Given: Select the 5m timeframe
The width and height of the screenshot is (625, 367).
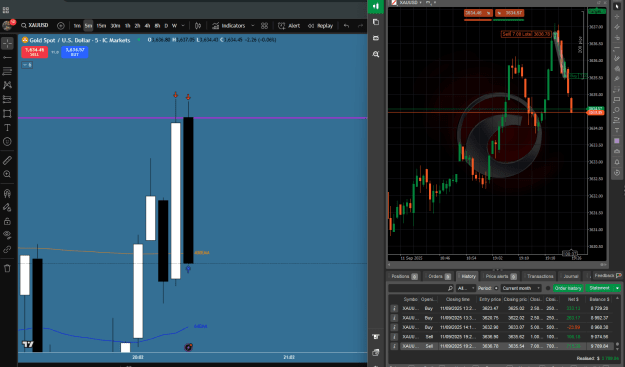Looking at the screenshot, I should click(x=88, y=26).
